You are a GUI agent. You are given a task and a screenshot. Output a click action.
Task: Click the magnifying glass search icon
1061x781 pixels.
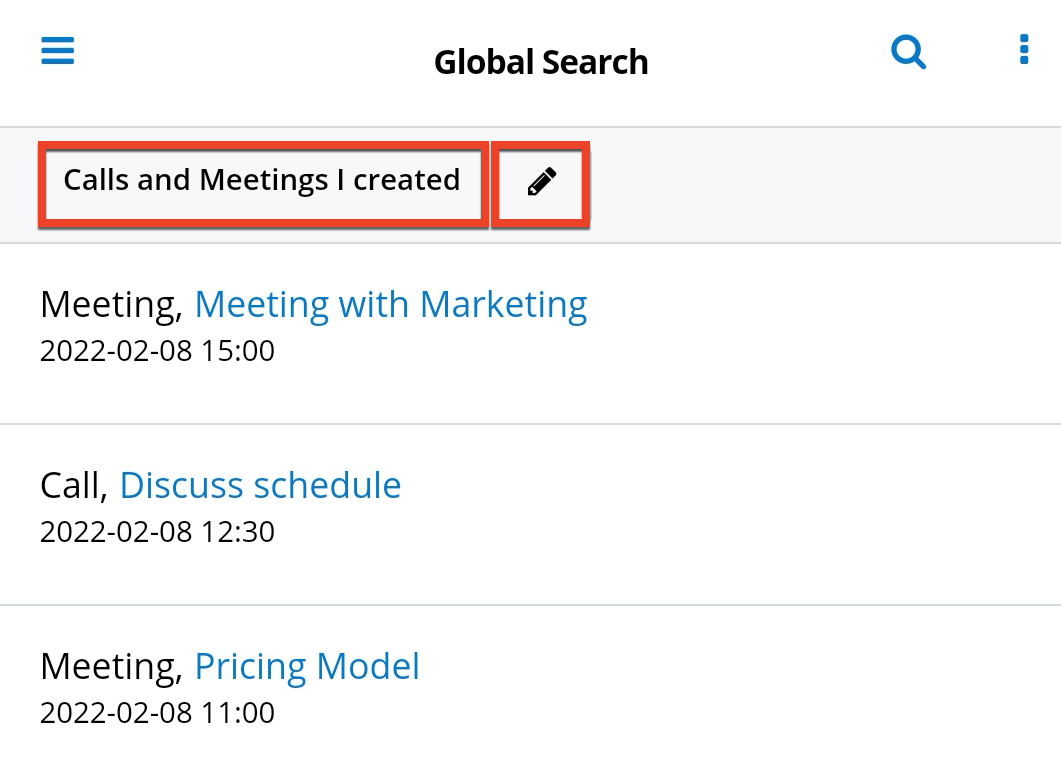908,51
